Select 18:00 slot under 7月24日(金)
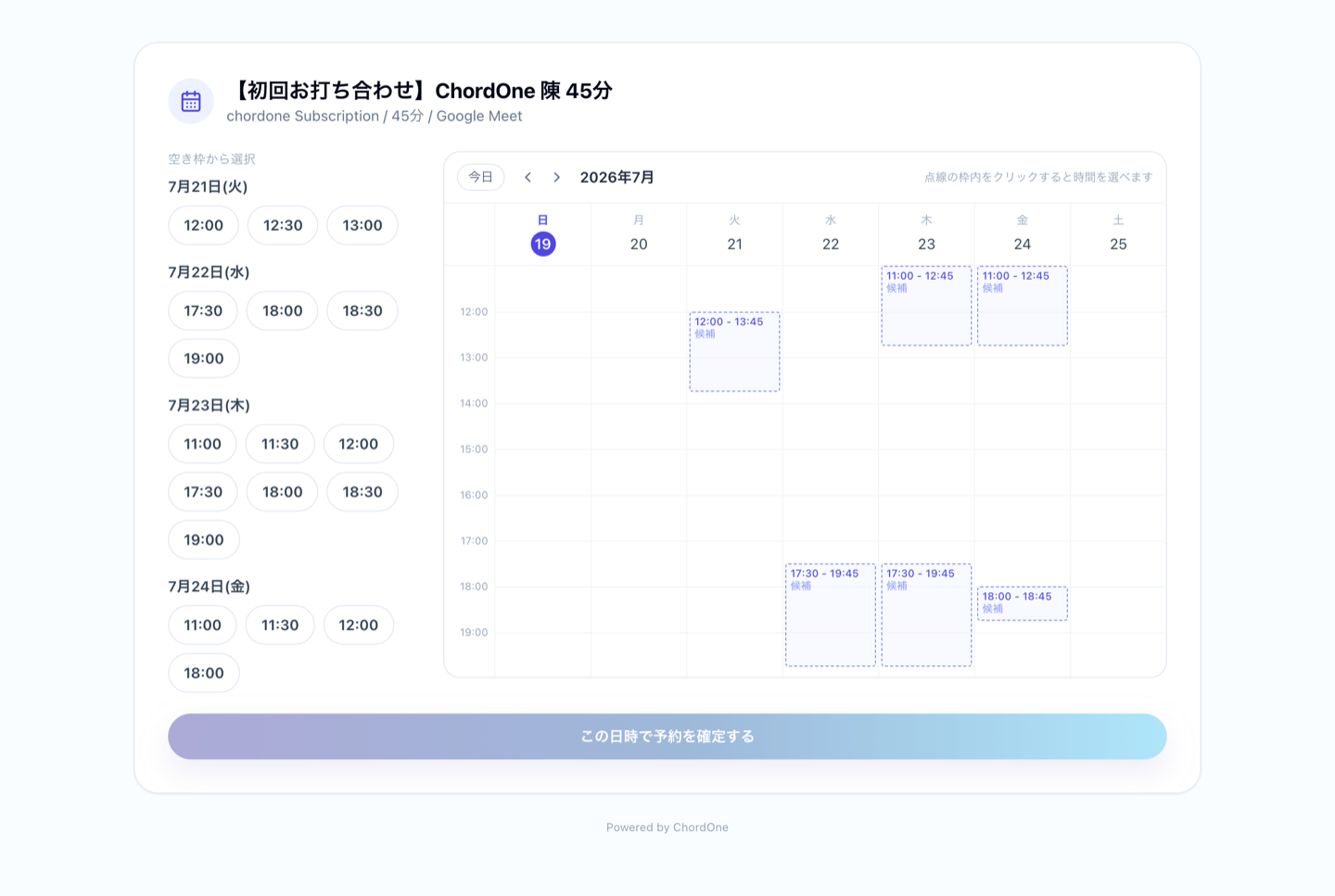 point(204,674)
